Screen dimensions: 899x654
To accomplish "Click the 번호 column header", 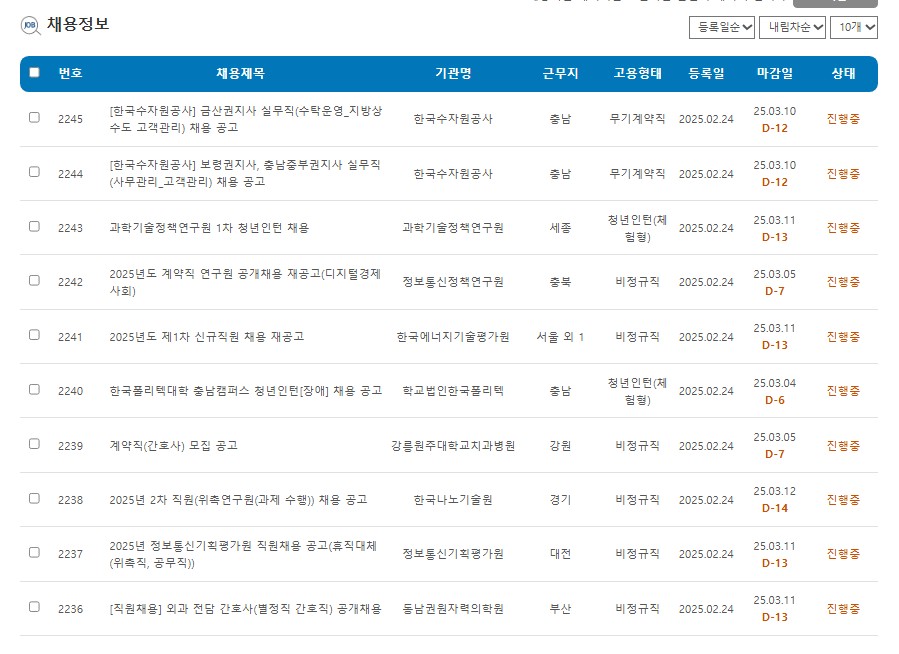I will [69, 73].
